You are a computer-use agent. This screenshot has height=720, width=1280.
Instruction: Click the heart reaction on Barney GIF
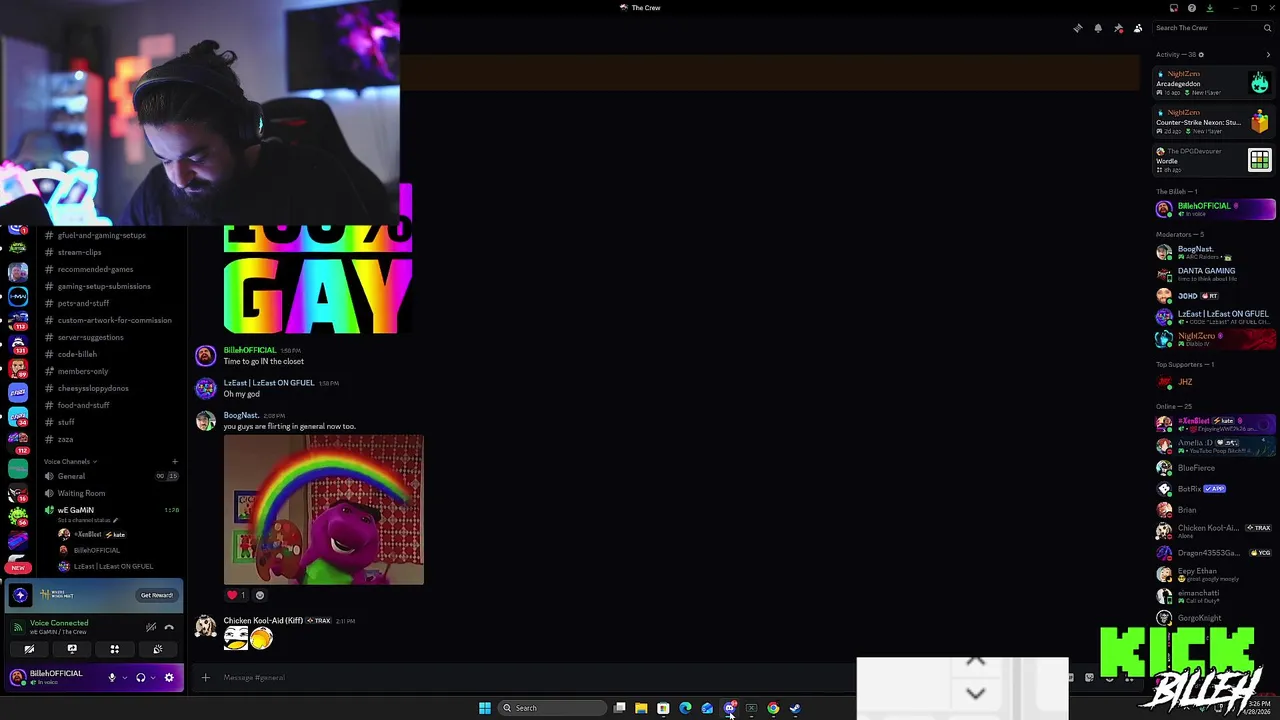click(236, 595)
